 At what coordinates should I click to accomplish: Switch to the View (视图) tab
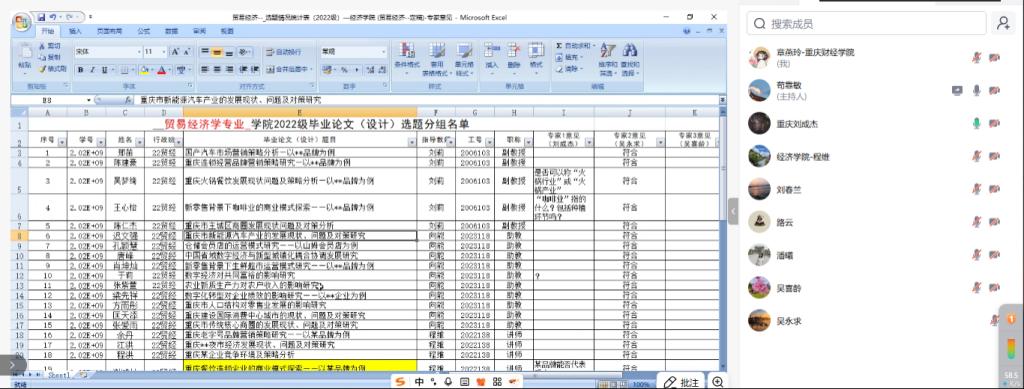pos(227,31)
